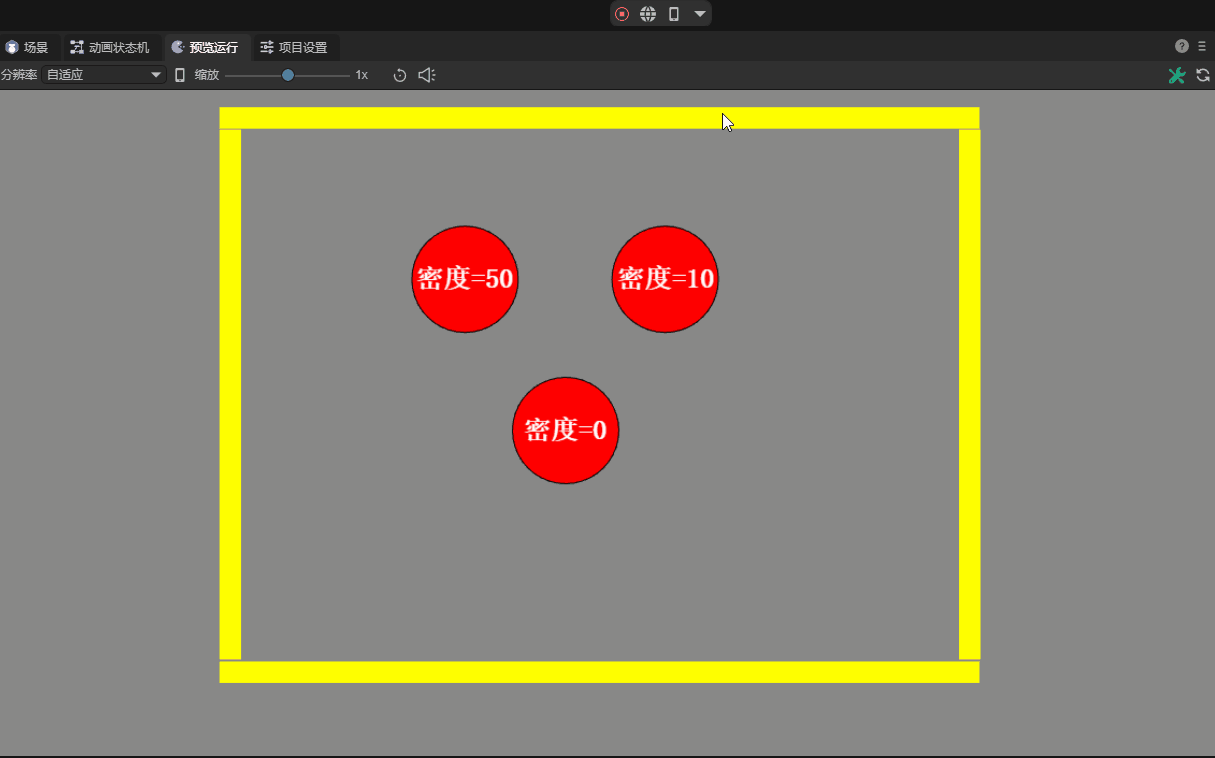Open developer tools wrench icon
This screenshot has height=758, width=1215.
pyautogui.click(x=1177, y=75)
